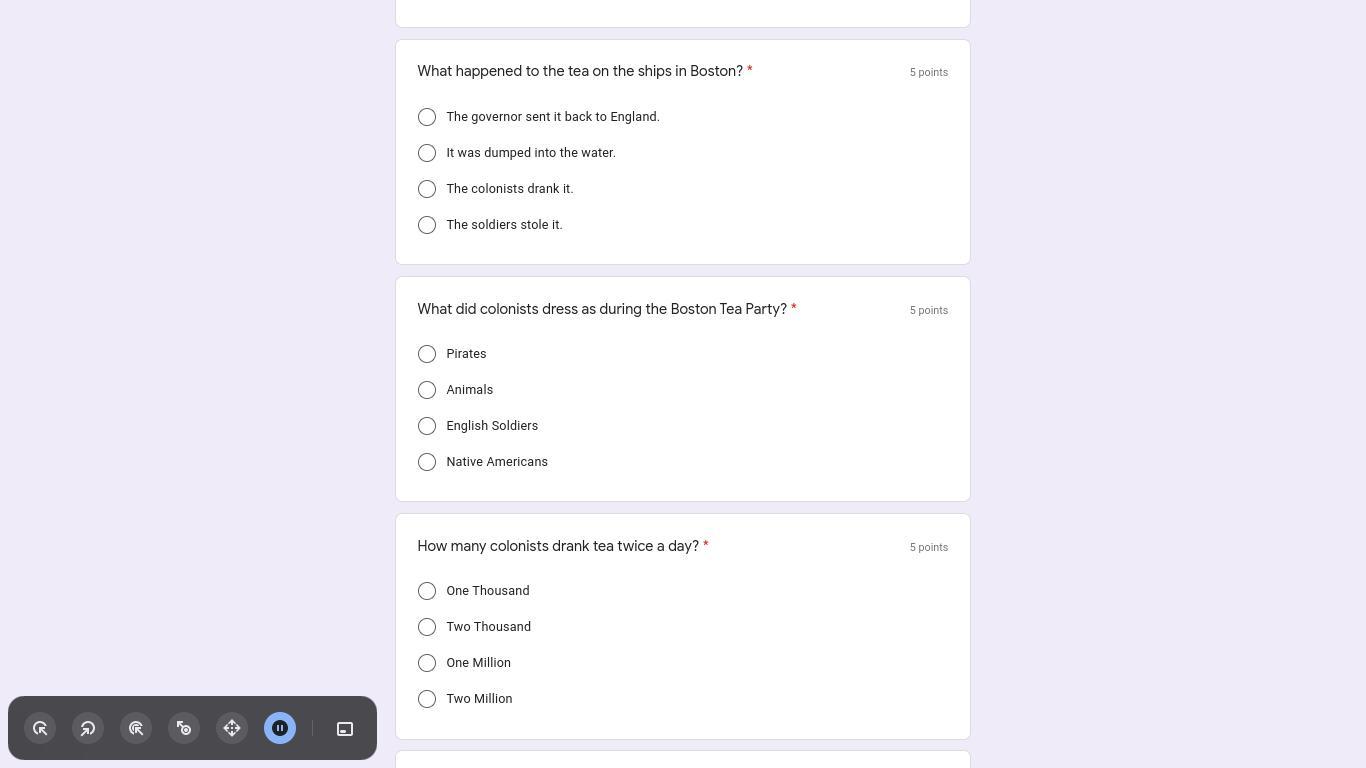Select the Pirates radio button

(427, 354)
